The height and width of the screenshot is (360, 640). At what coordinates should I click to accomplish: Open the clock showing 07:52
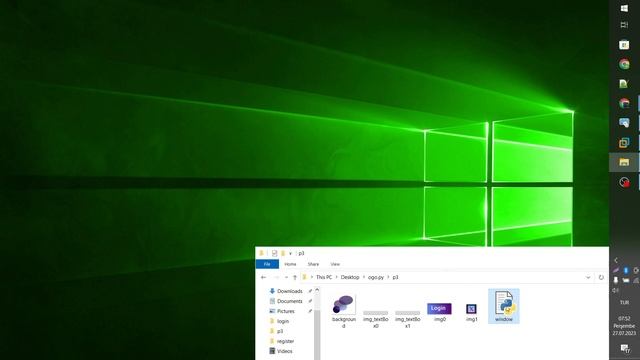click(x=624, y=326)
